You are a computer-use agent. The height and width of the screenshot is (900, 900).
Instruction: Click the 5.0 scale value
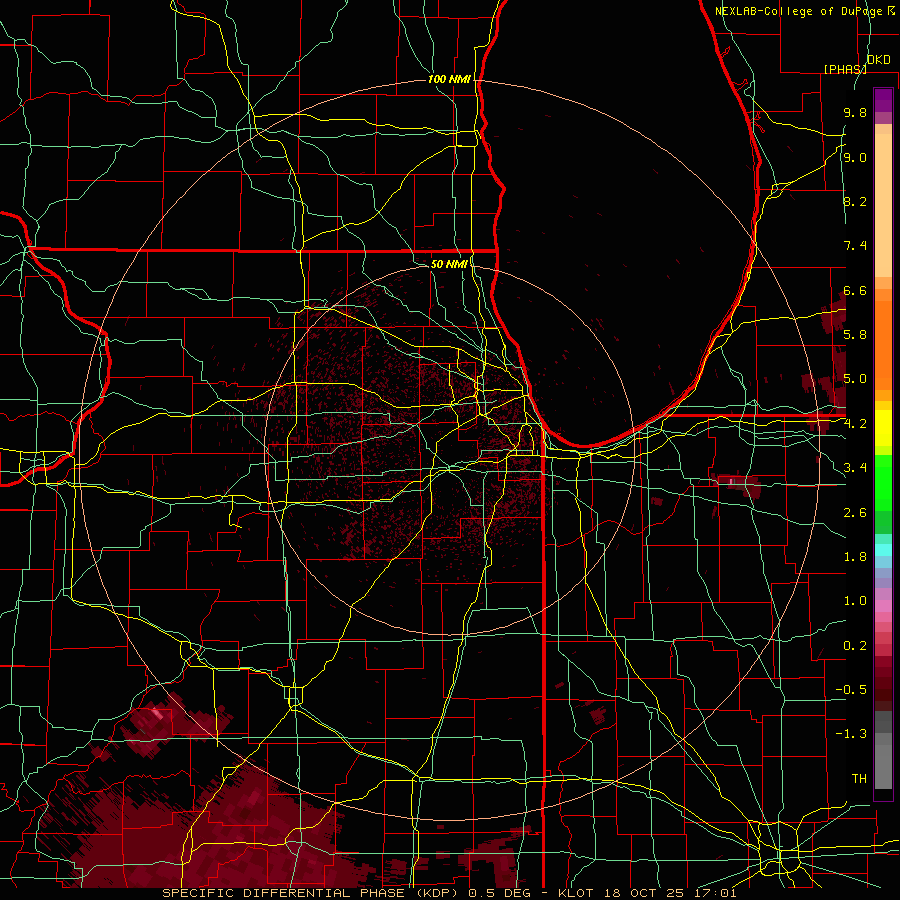pos(855,379)
